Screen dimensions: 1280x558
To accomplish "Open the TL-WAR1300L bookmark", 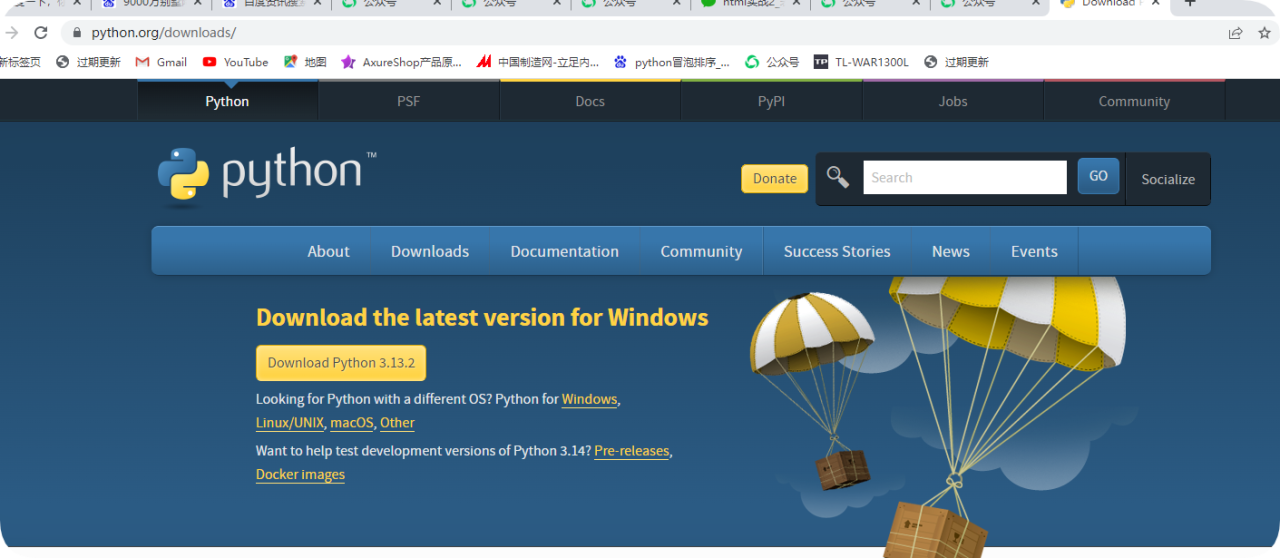I will (x=861, y=62).
